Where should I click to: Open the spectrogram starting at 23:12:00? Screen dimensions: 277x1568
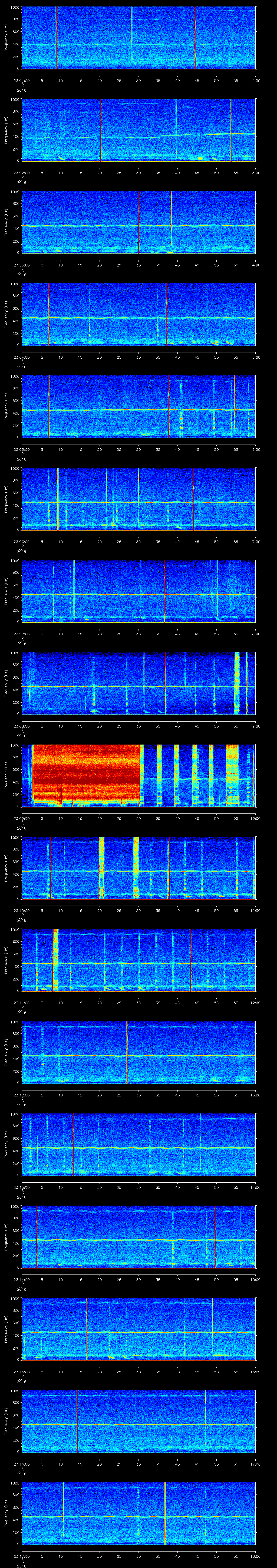pos(138,1052)
